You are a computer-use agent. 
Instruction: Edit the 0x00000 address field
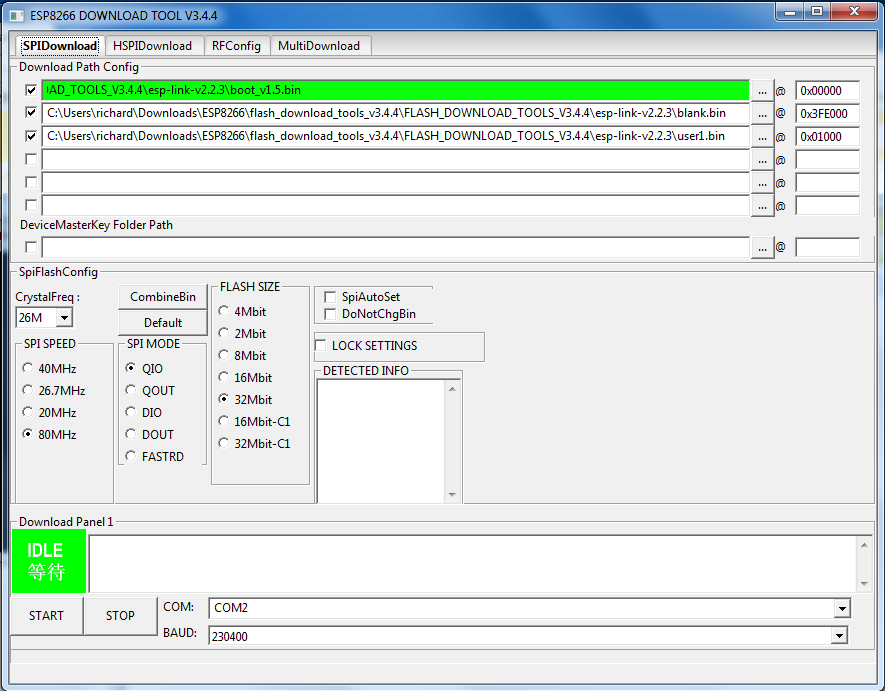coord(827,91)
